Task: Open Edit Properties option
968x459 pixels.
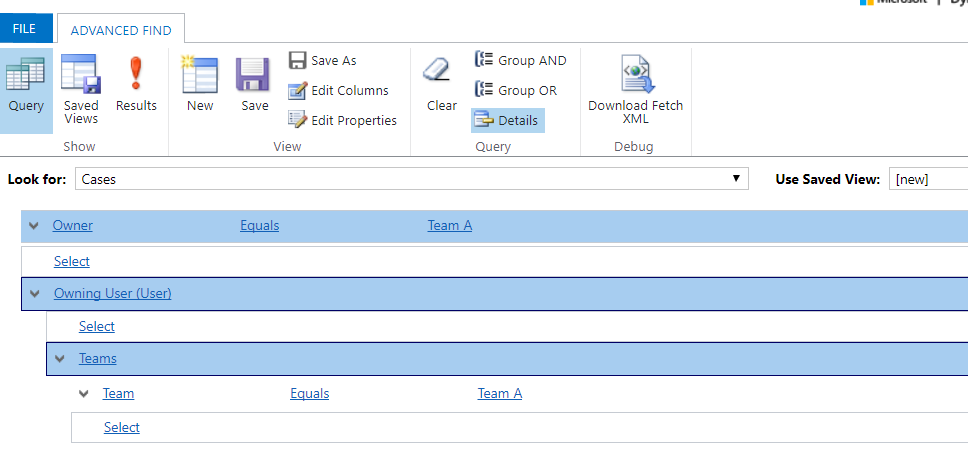Action: [342, 121]
